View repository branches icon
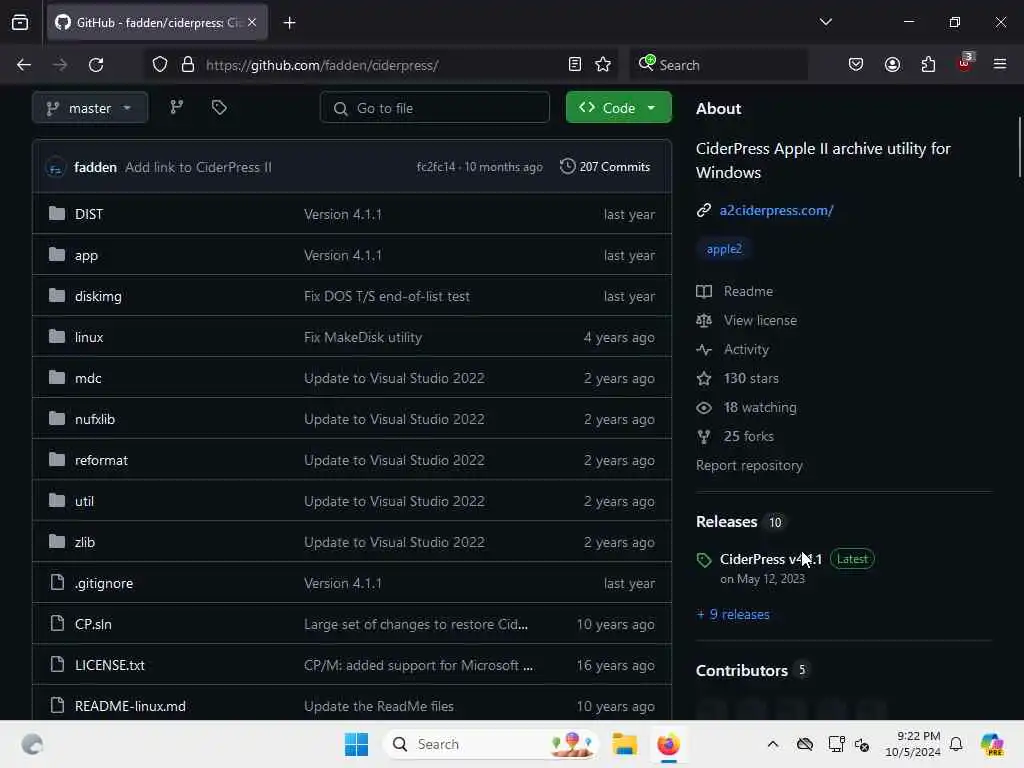Viewport: 1024px width, 768px height. tap(176, 108)
